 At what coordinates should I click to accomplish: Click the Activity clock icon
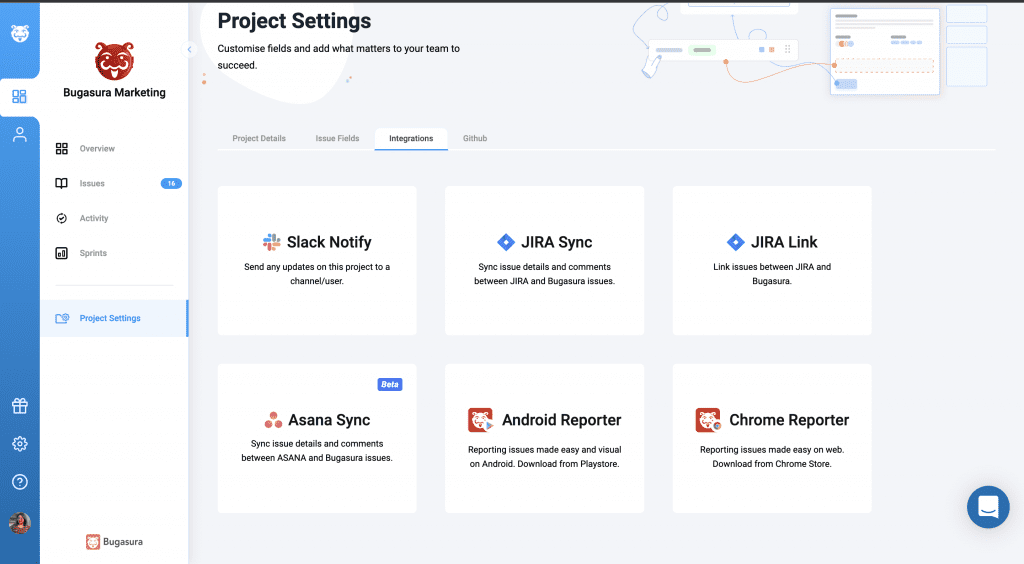pyautogui.click(x=61, y=218)
